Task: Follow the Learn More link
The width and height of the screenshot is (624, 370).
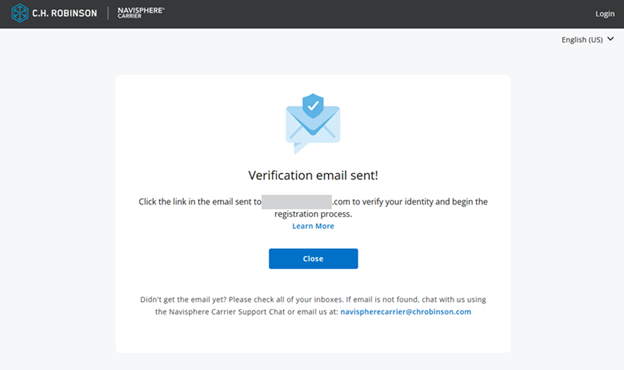Action: click(x=313, y=226)
